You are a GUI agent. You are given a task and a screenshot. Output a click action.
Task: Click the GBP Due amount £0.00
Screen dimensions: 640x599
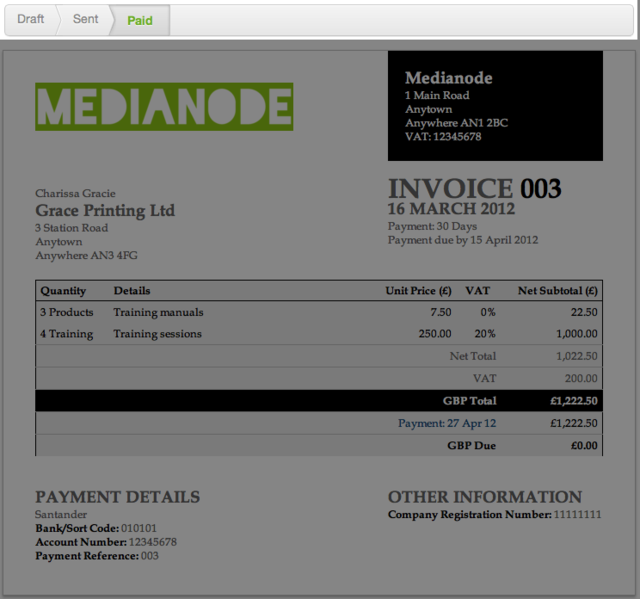(x=584, y=445)
